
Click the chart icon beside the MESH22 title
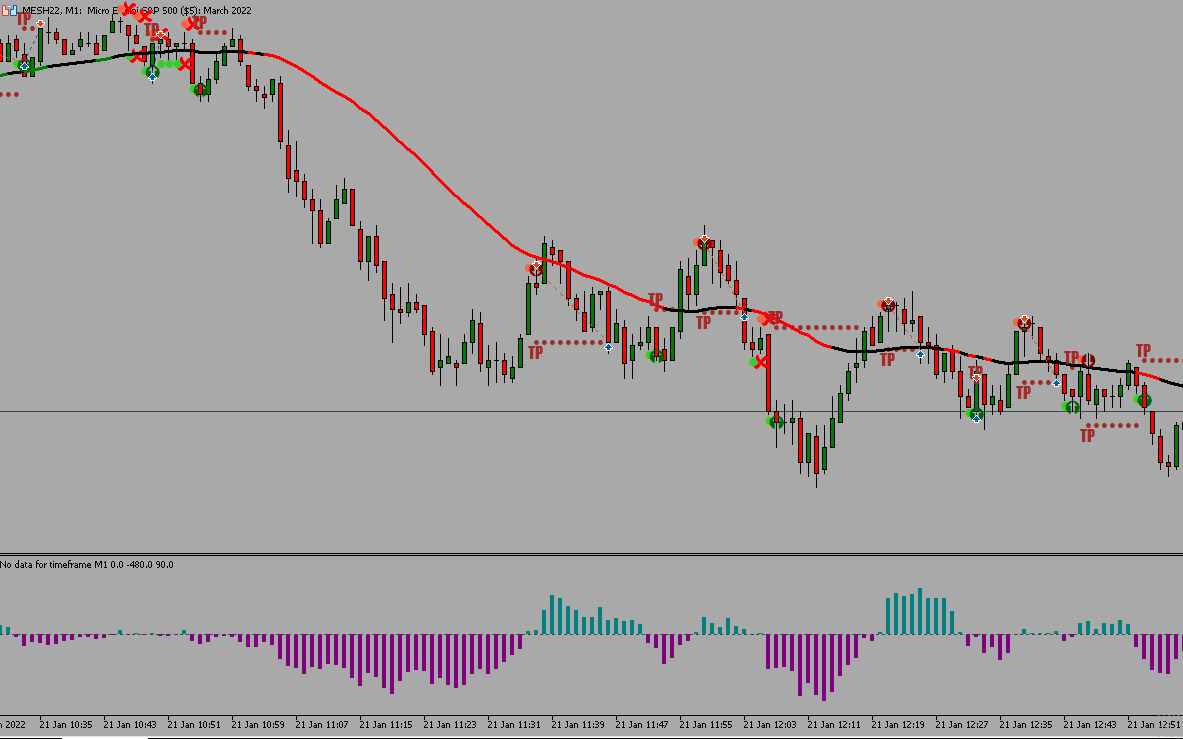click(10, 11)
